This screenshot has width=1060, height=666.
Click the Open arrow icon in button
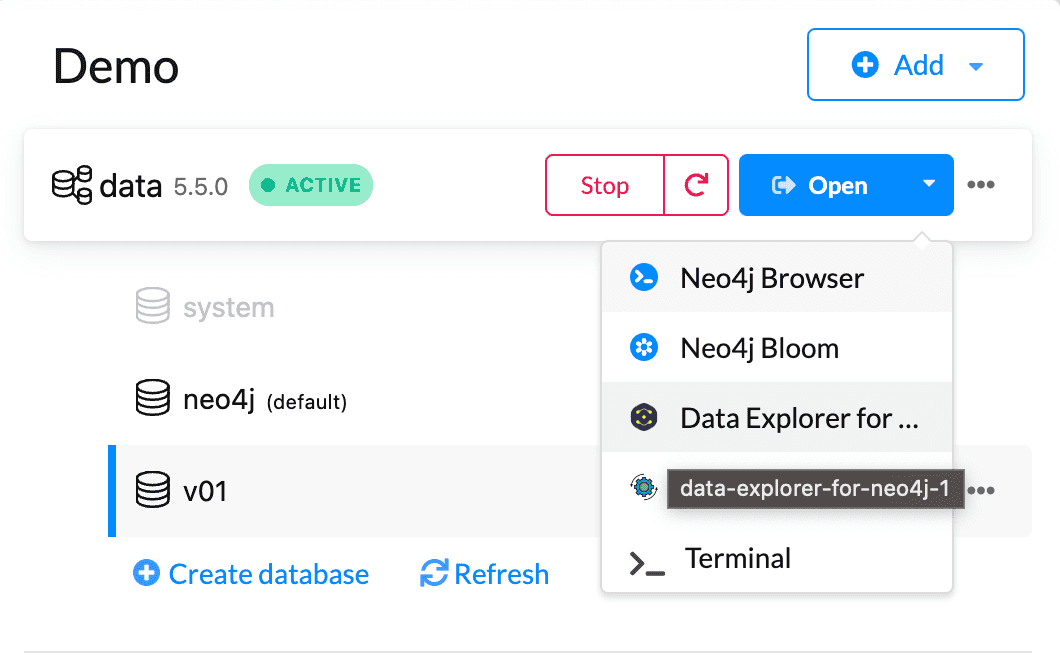tap(784, 185)
